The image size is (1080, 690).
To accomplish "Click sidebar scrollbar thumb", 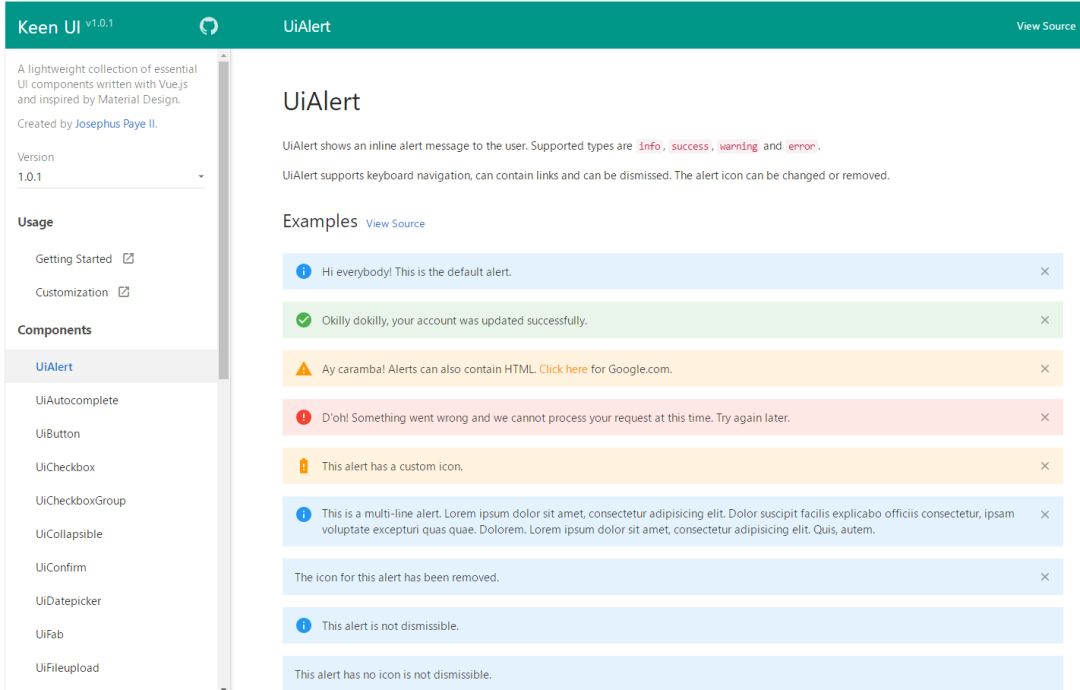I will pyautogui.click(x=223, y=220).
